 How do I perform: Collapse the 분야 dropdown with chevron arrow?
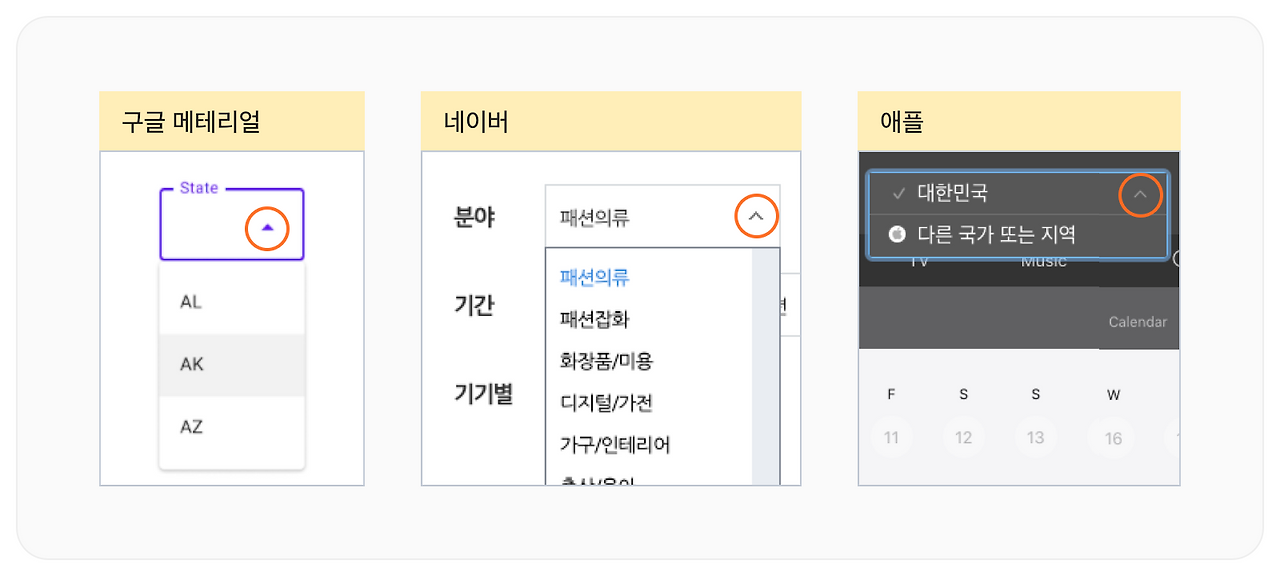click(x=757, y=216)
